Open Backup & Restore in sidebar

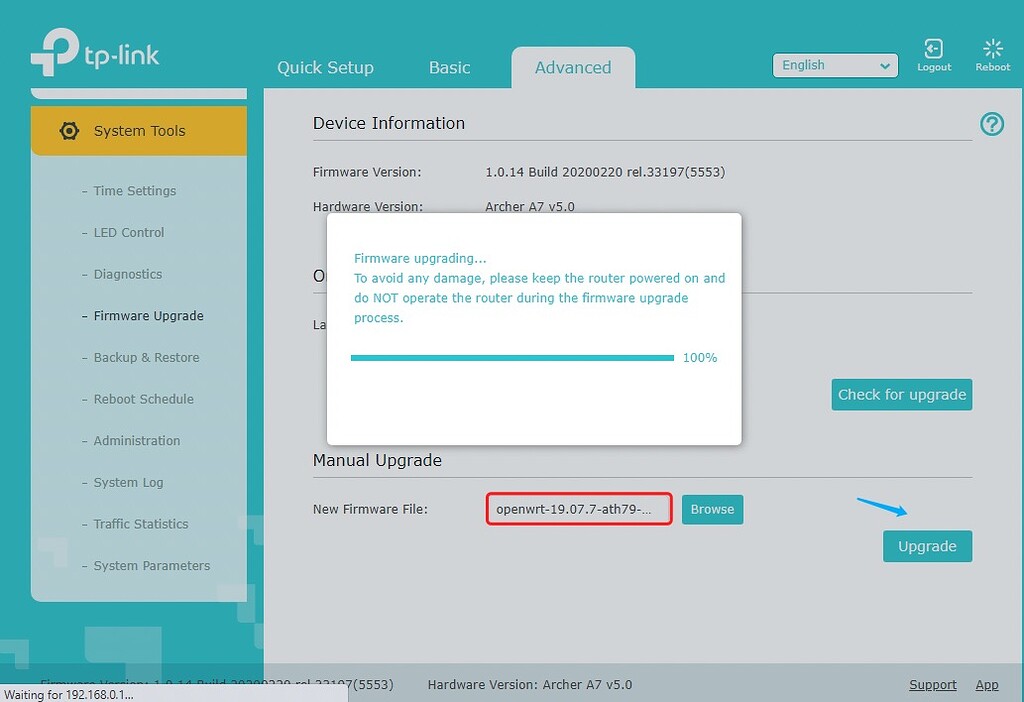(x=146, y=357)
